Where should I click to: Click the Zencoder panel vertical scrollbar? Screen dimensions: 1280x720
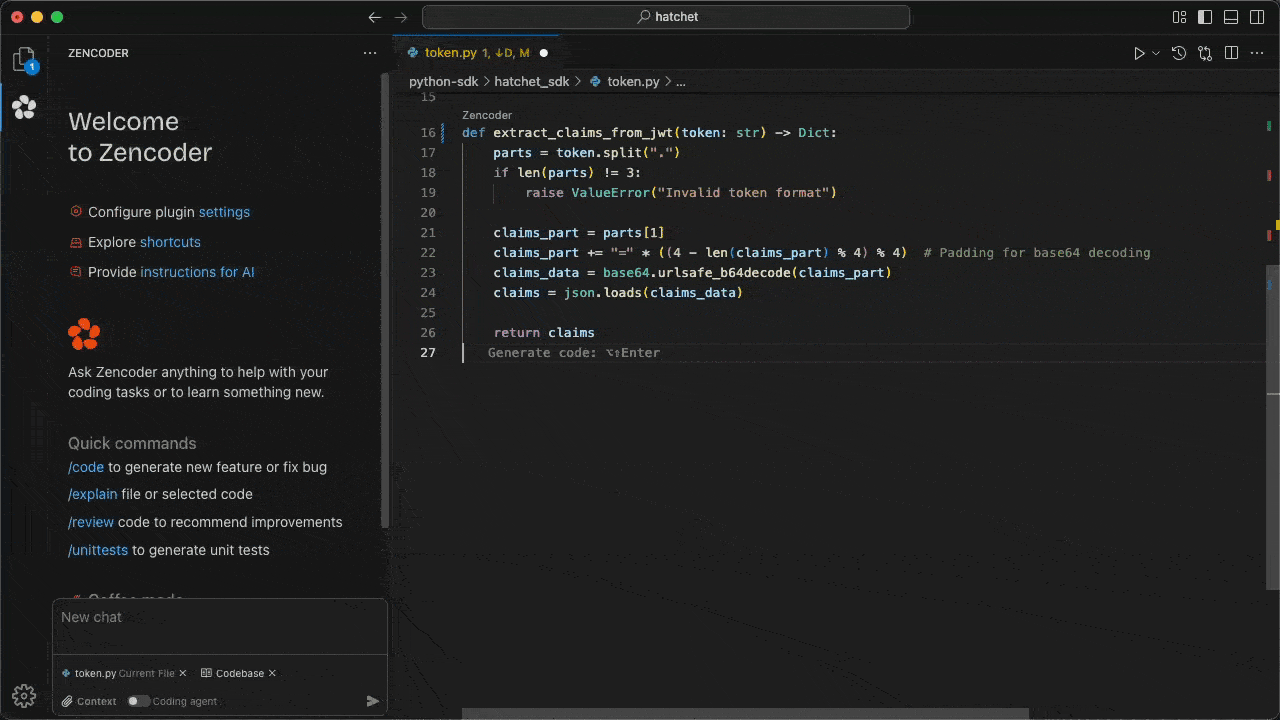(x=385, y=300)
